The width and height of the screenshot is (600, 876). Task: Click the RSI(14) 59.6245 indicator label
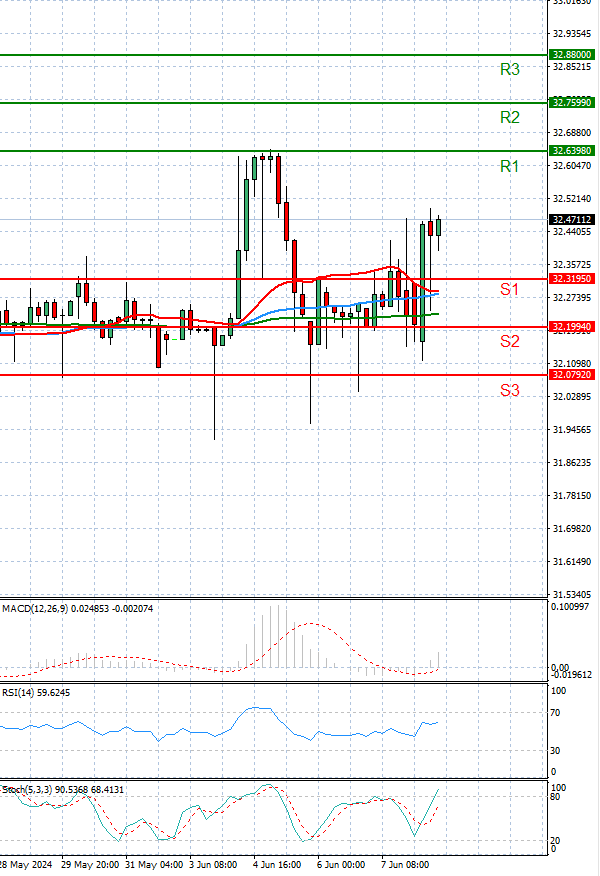click(x=36, y=693)
